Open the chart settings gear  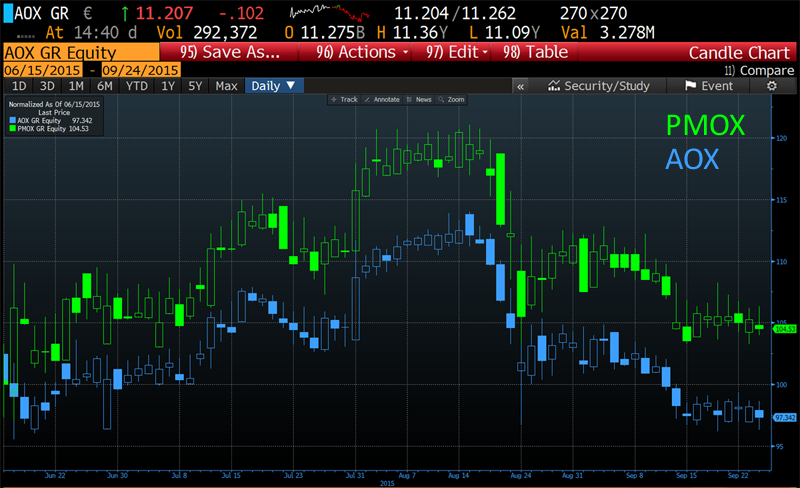(x=772, y=86)
